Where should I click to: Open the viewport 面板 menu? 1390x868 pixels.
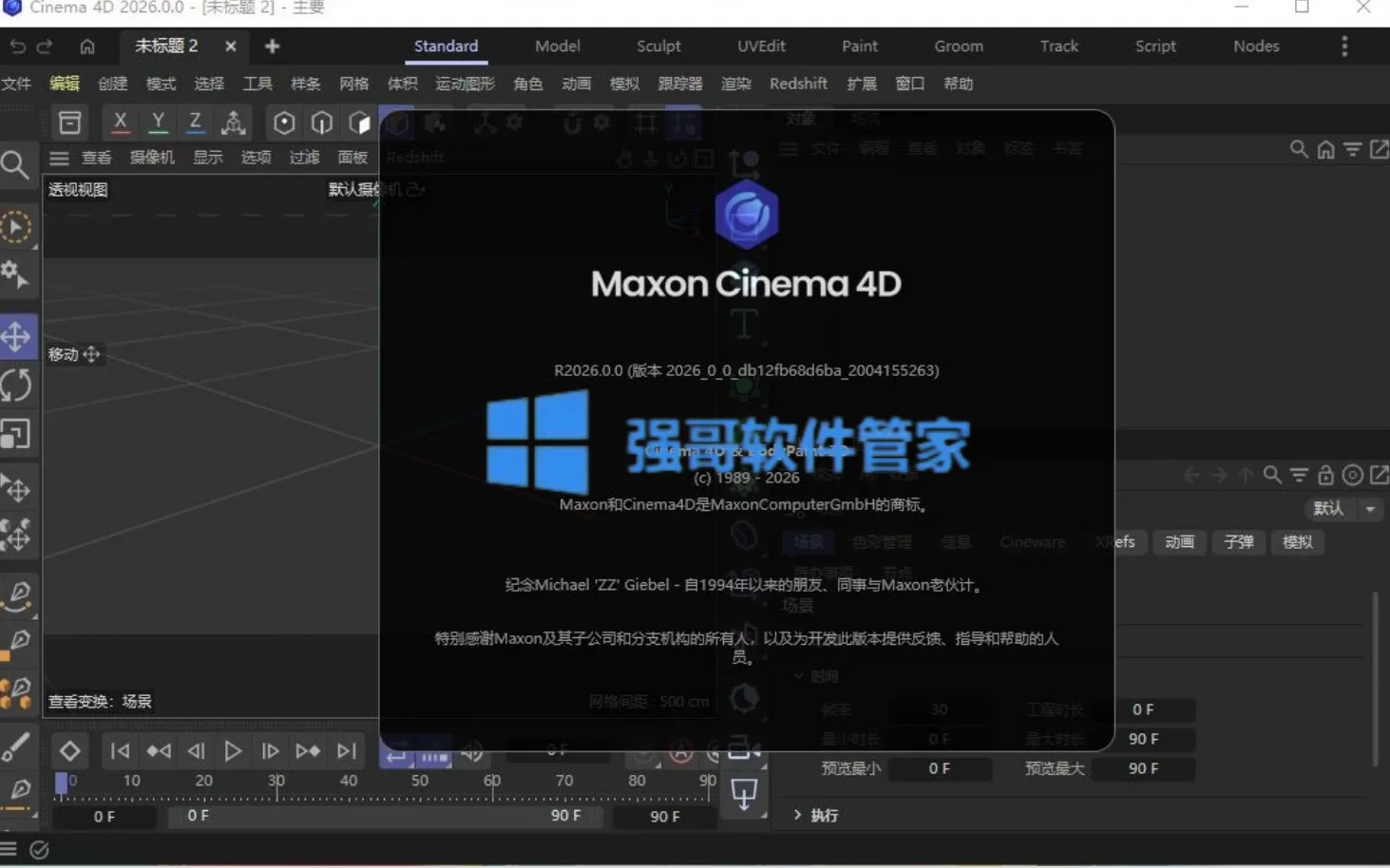(352, 158)
